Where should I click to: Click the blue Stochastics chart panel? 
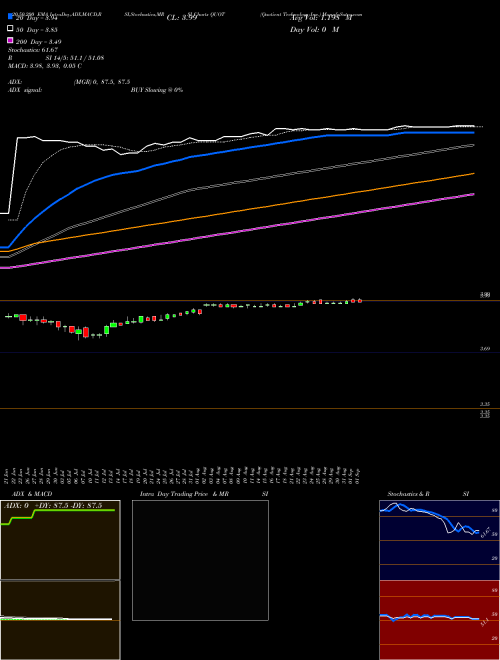pos(439,540)
